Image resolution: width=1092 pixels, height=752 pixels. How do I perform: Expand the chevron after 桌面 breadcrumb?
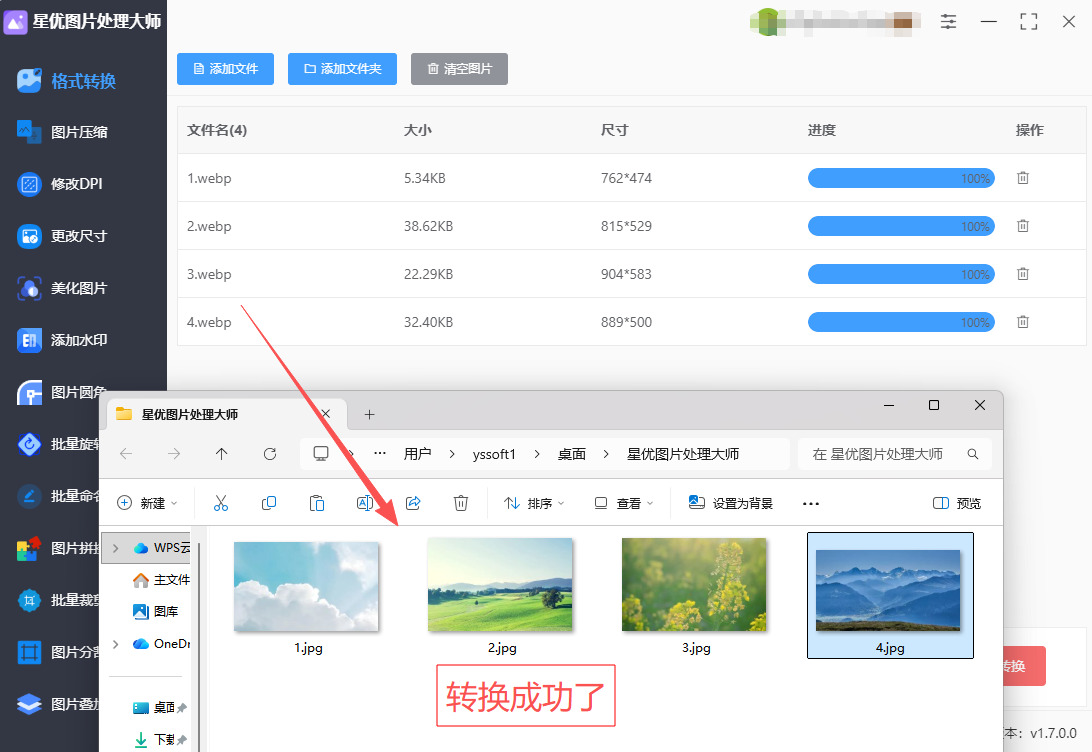coord(606,454)
